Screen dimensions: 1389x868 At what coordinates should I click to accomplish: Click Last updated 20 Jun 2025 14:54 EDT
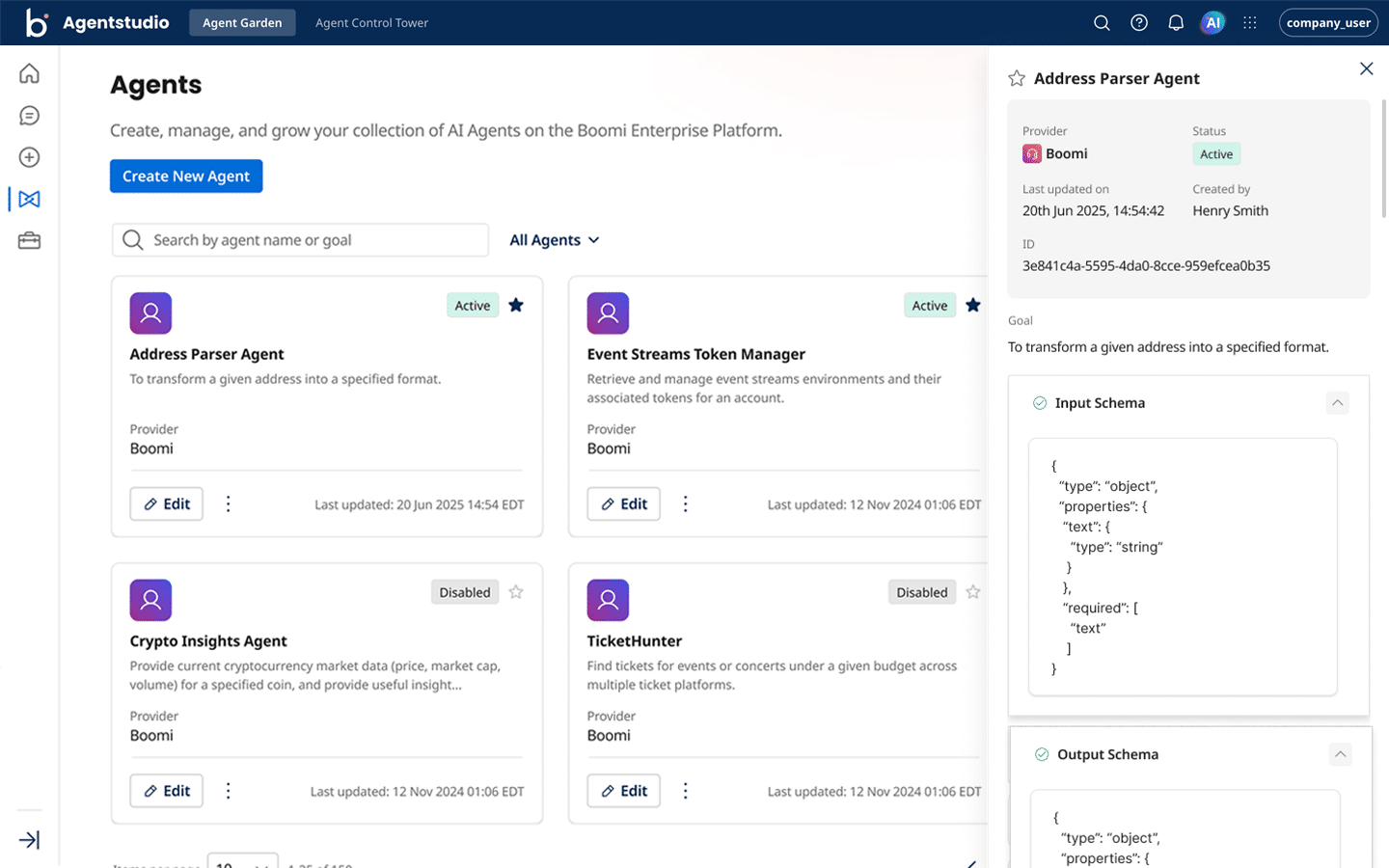point(420,504)
